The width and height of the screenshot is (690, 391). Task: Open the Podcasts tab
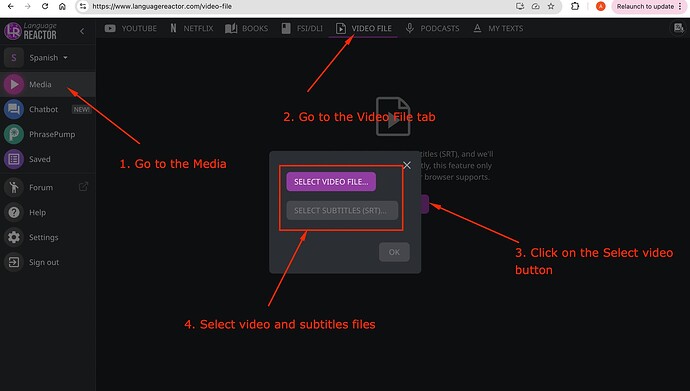pyautogui.click(x=432, y=29)
